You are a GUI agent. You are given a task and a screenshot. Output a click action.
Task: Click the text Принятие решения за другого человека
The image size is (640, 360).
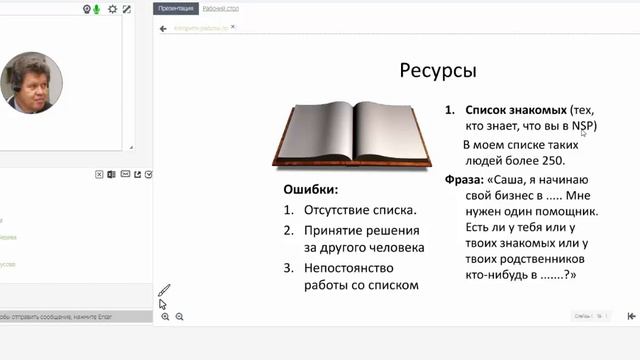[x=364, y=239]
